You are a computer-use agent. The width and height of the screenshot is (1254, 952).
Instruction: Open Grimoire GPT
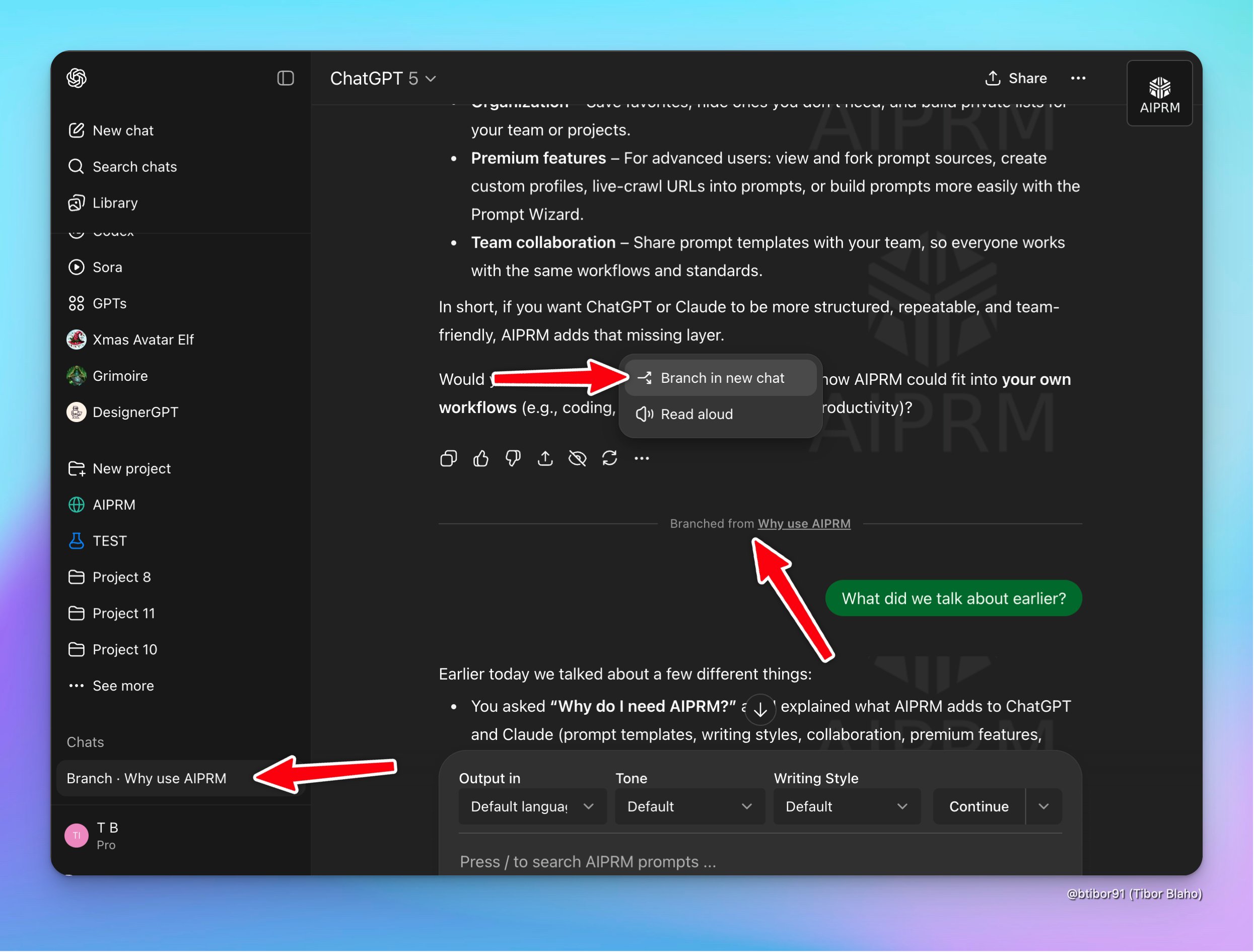pyautogui.click(x=107, y=376)
